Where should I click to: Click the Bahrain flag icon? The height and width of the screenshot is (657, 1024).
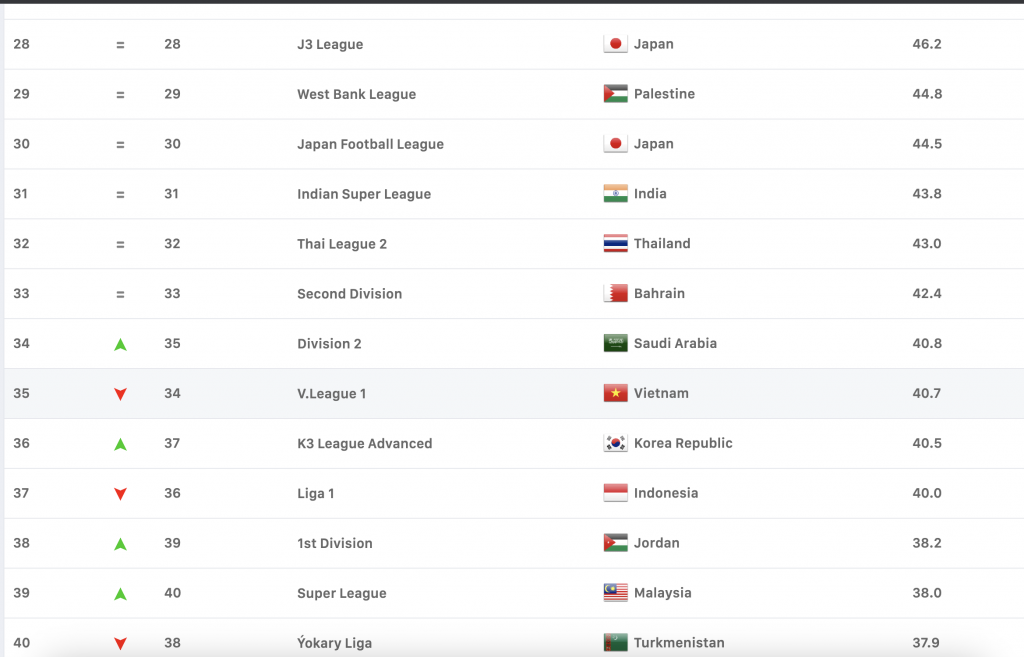coord(615,294)
